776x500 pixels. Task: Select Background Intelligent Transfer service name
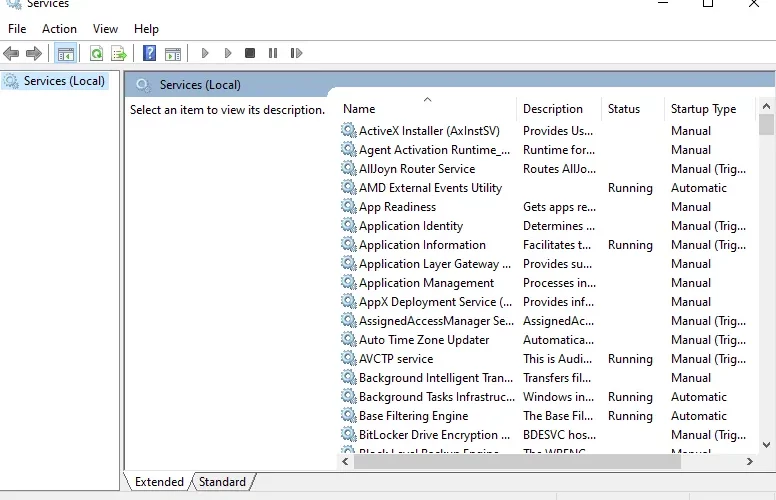pyautogui.click(x=436, y=378)
